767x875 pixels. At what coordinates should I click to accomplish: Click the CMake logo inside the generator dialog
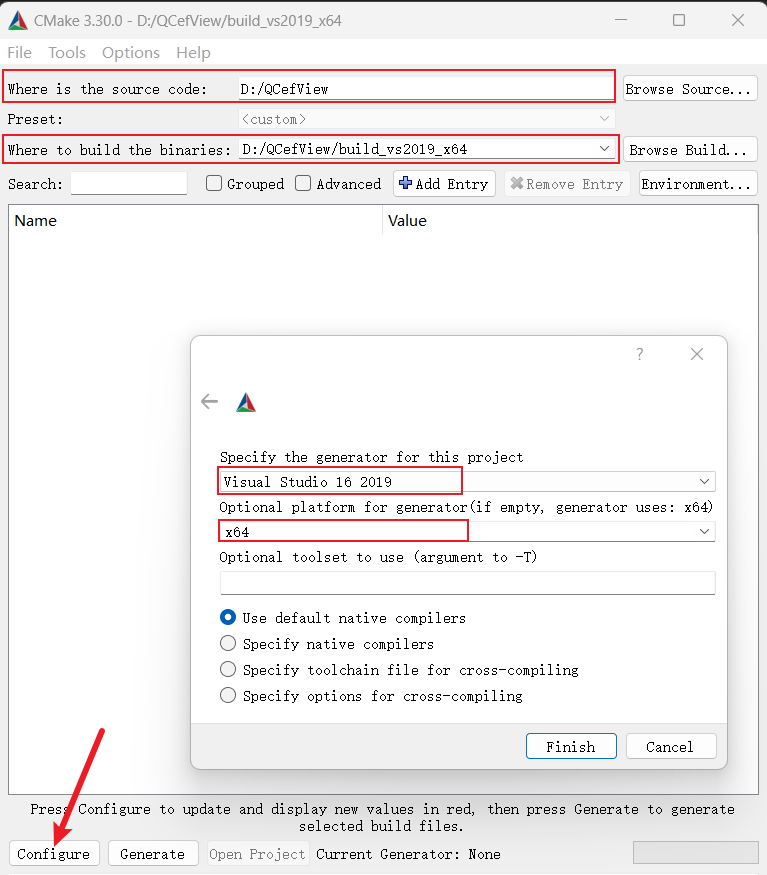click(246, 402)
